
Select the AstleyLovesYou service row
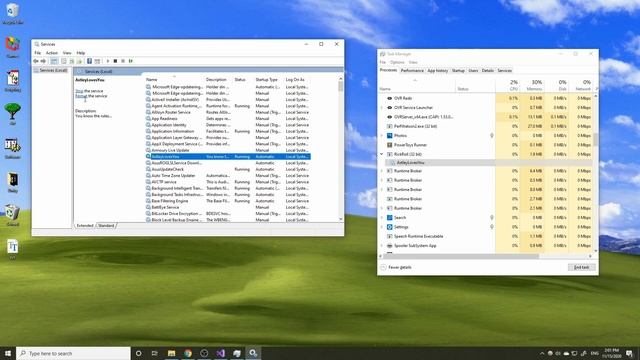pyautogui.click(x=228, y=157)
